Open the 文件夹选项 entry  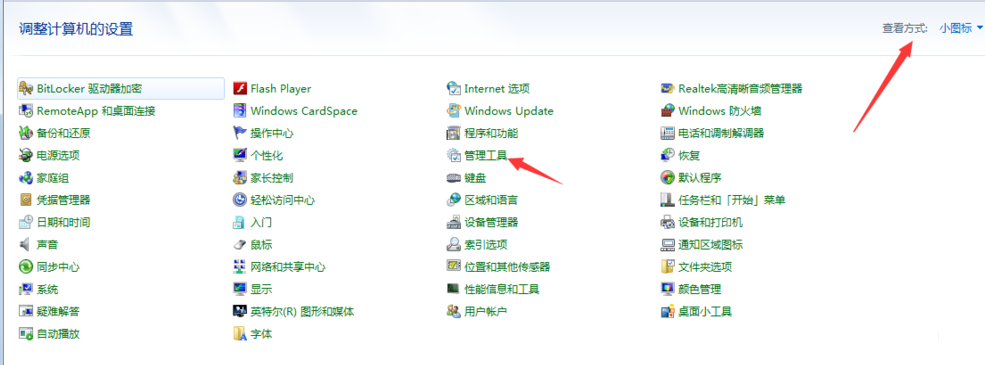[x=705, y=267]
